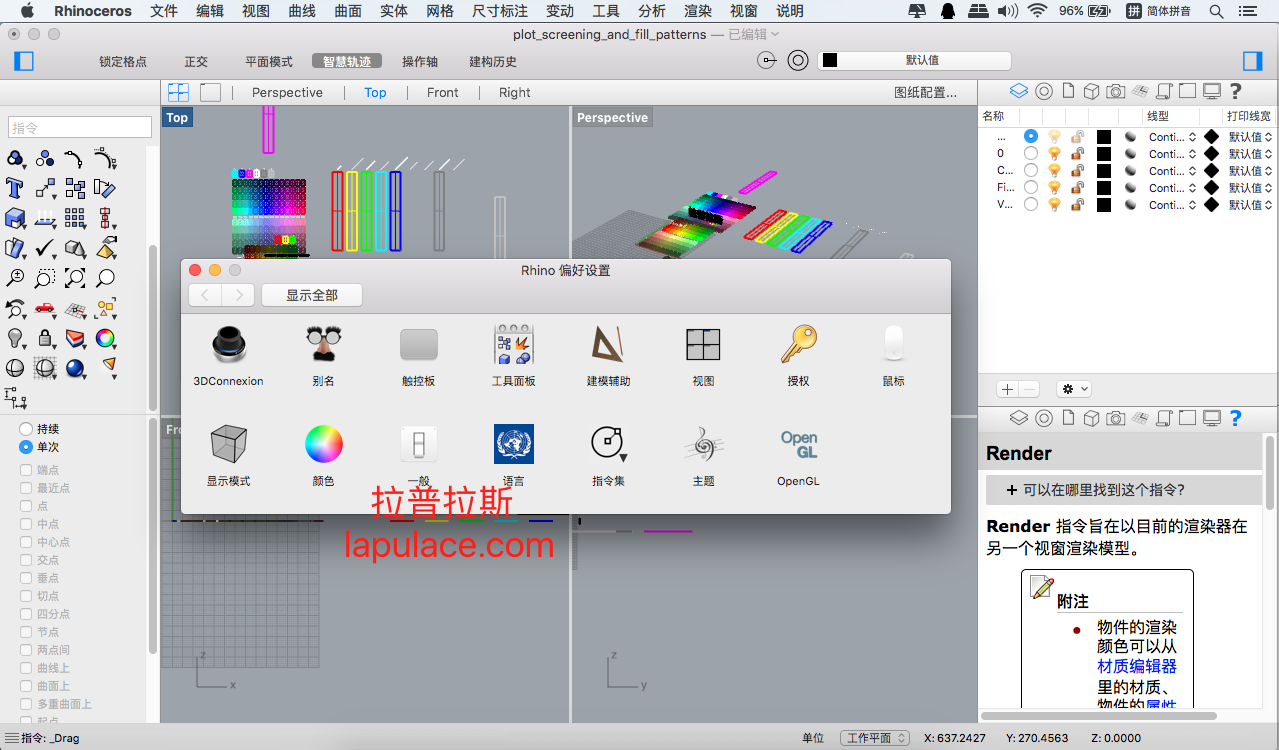
Task: Open the 尺寸标注 menu
Action: tap(500, 11)
